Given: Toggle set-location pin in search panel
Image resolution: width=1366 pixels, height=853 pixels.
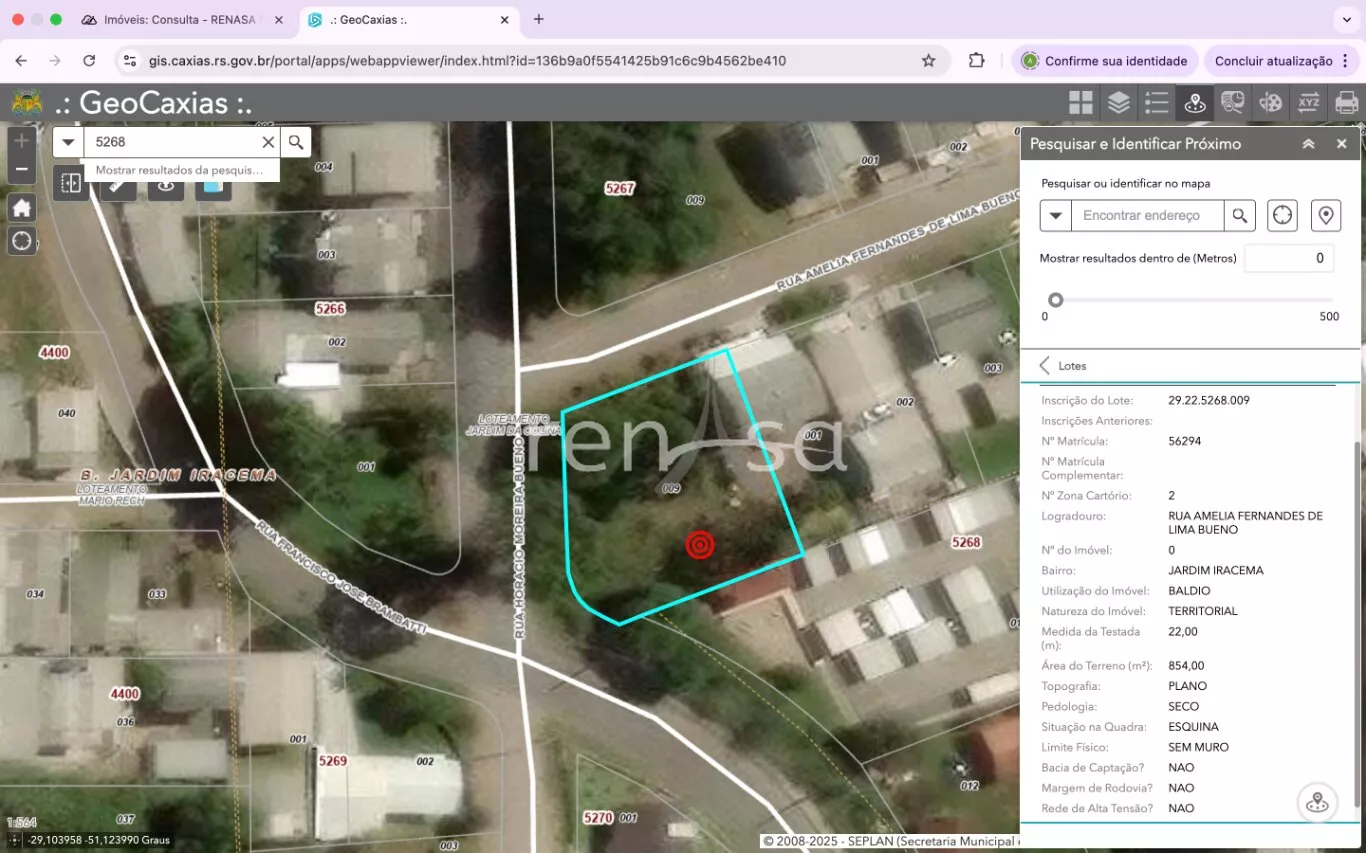Looking at the screenshot, I should click(x=1325, y=215).
